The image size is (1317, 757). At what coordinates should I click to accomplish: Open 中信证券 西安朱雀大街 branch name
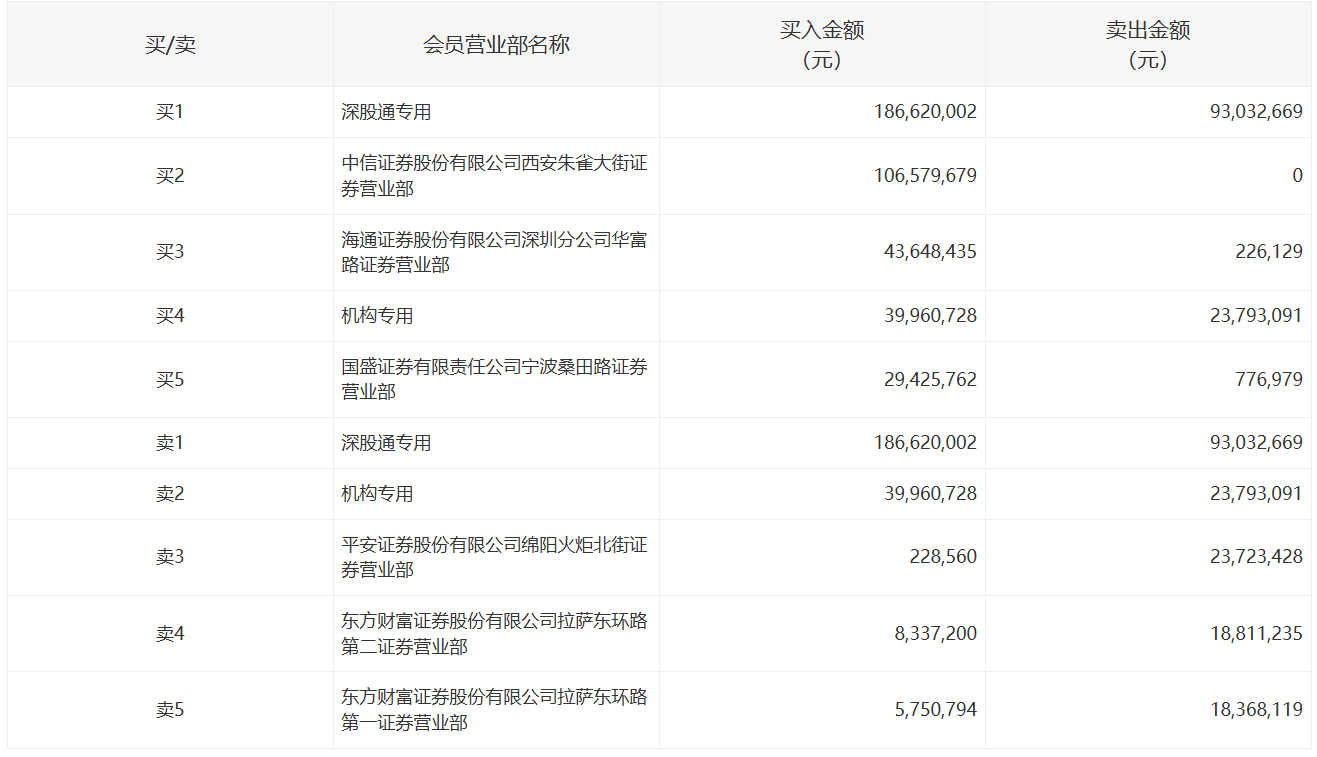494,175
